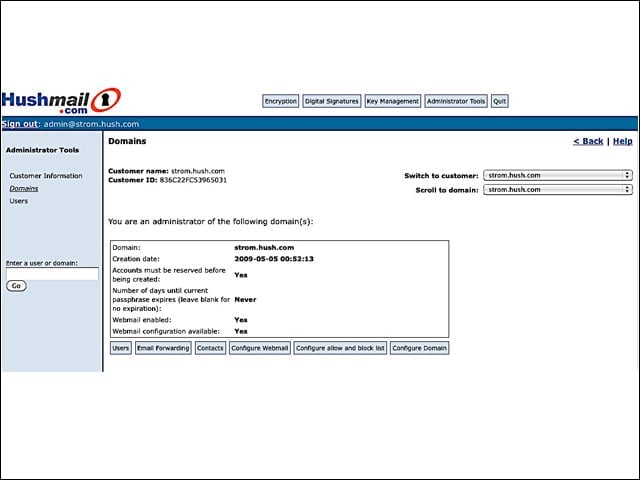
Task: Open Administrator Tools from top bar
Action: coord(456,101)
